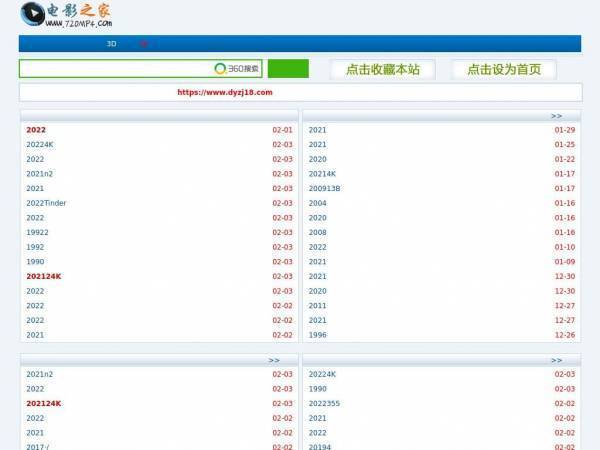Screen dimensions: 600x450
Task: Click the >> link above the 2021 01-29 row
Action: click(556, 116)
